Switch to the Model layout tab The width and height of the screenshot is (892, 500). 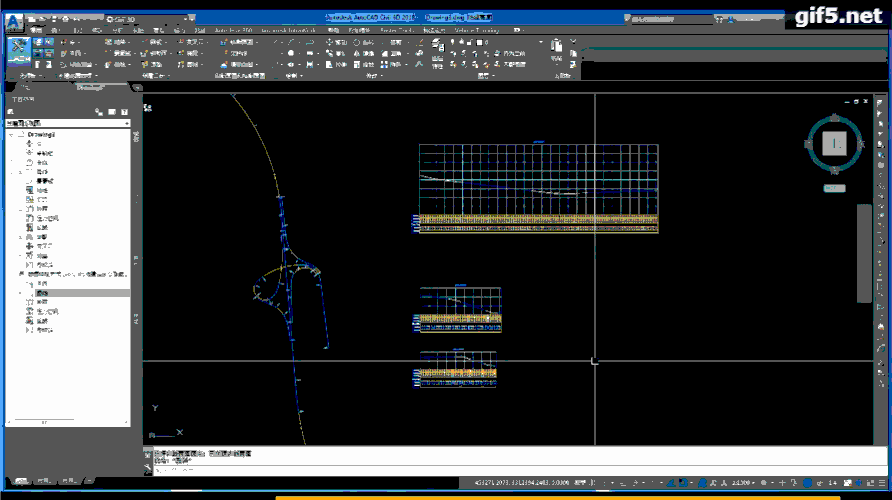[x=22, y=481]
